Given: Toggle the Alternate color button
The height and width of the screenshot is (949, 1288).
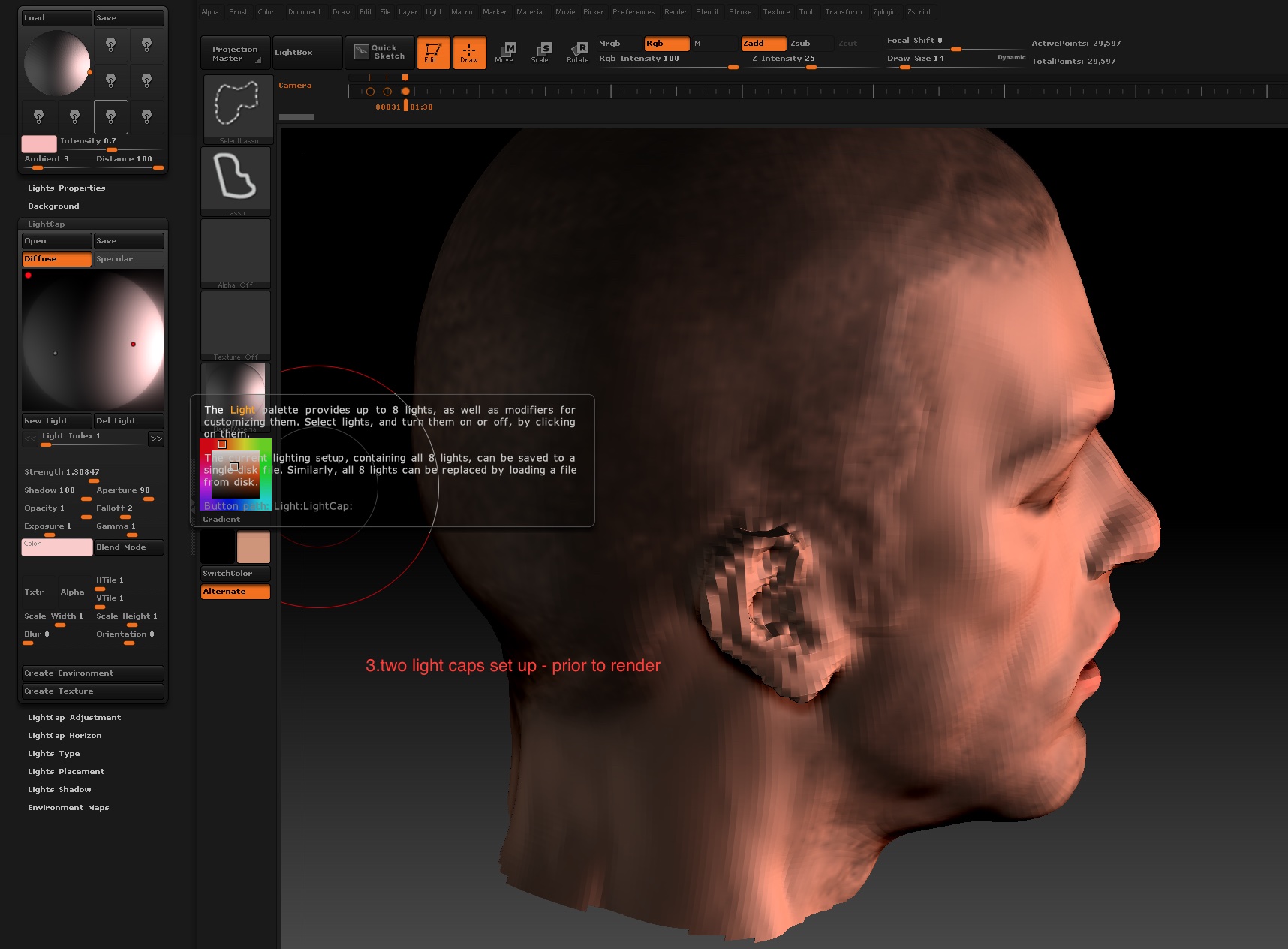Looking at the screenshot, I should [x=236, y=592].
